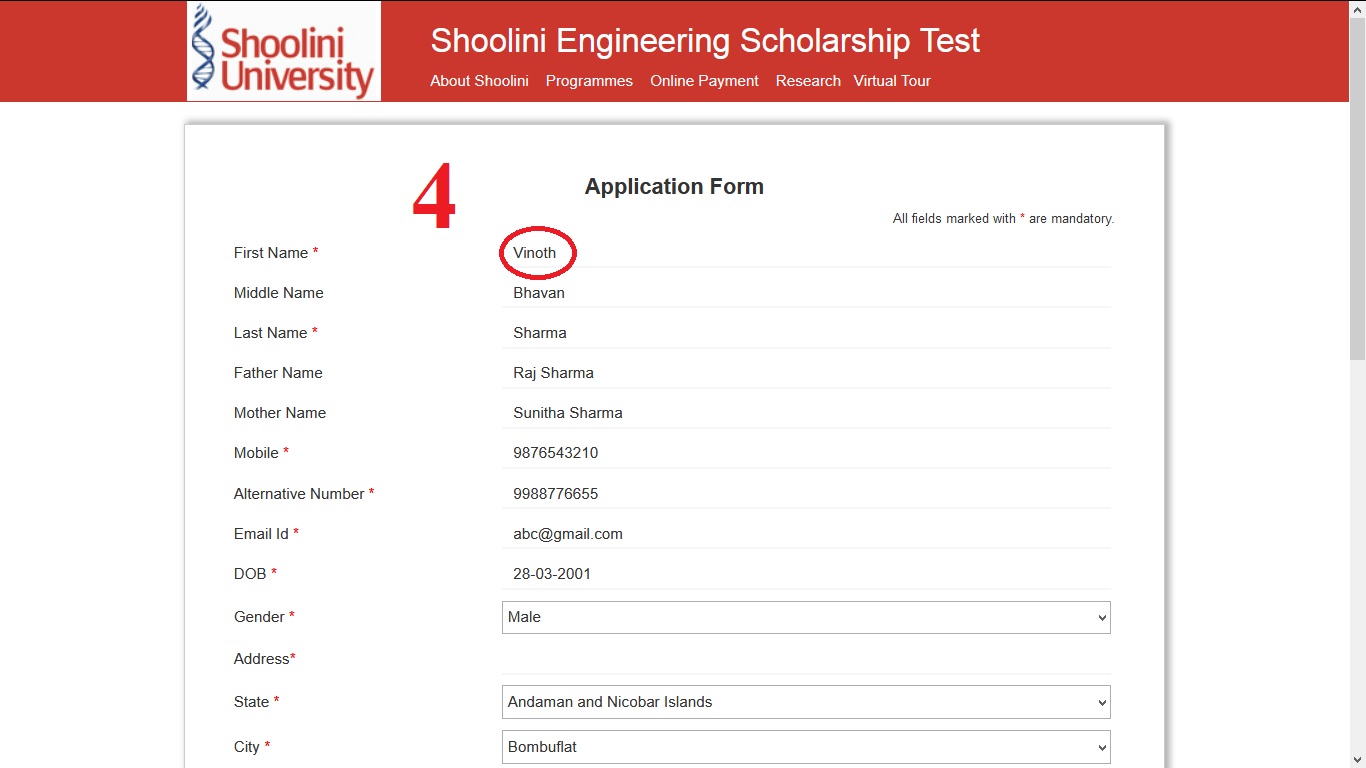Go to the Online Payment page
1366x768 pixels.
pos(704,81)
